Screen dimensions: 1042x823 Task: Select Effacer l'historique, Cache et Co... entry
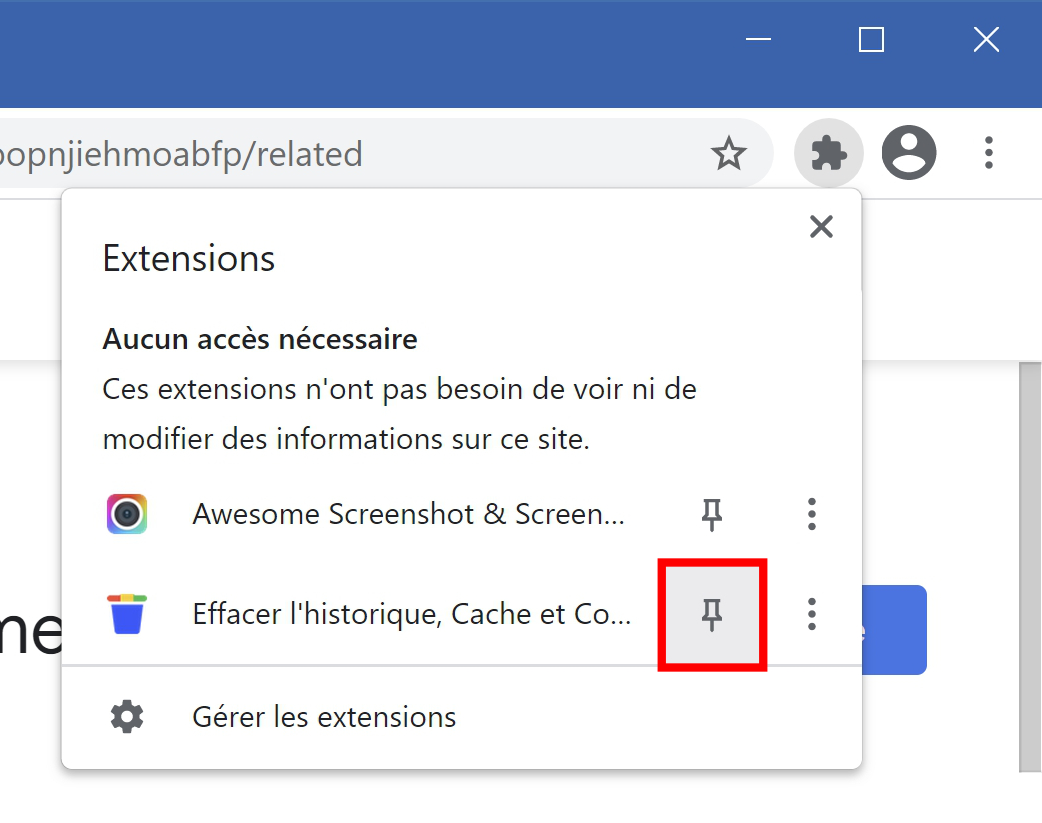point(411,614)
